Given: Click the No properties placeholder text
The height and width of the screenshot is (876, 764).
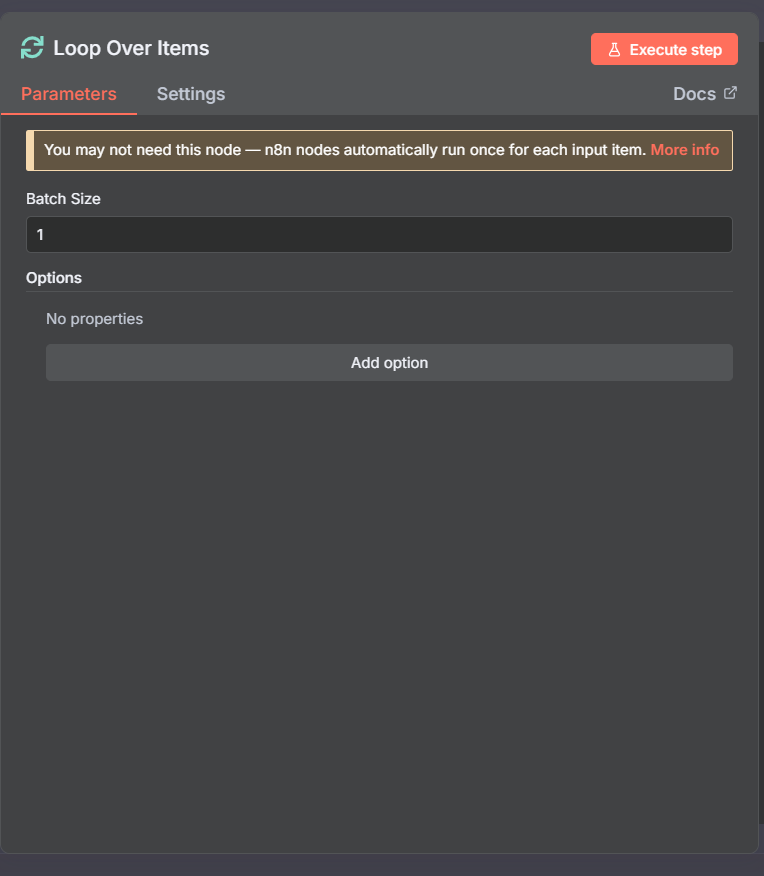Looking at the screenshot, I should [x=94, y=319].
